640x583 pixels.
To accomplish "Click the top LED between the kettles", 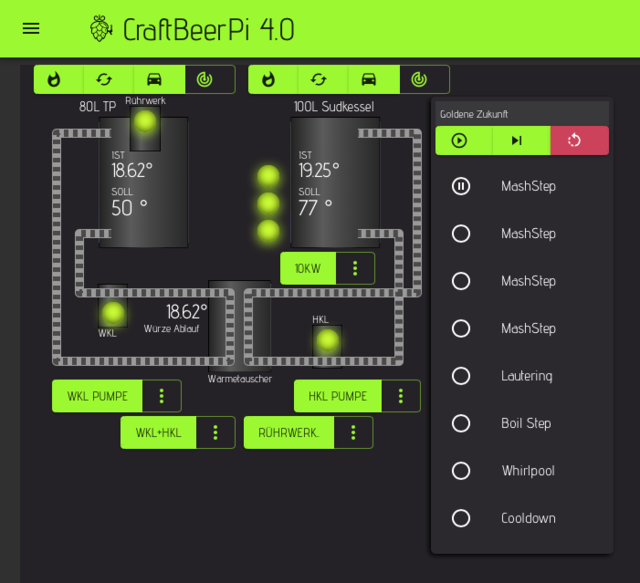I will point(269,176).
